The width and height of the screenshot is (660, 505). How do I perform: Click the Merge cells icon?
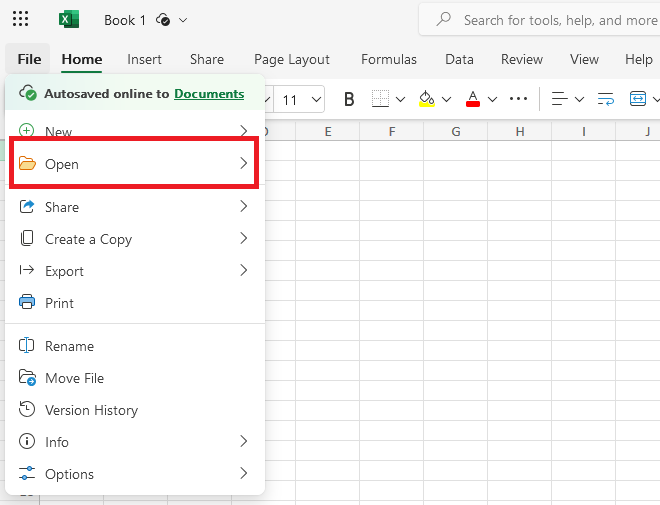coord(638,99)
